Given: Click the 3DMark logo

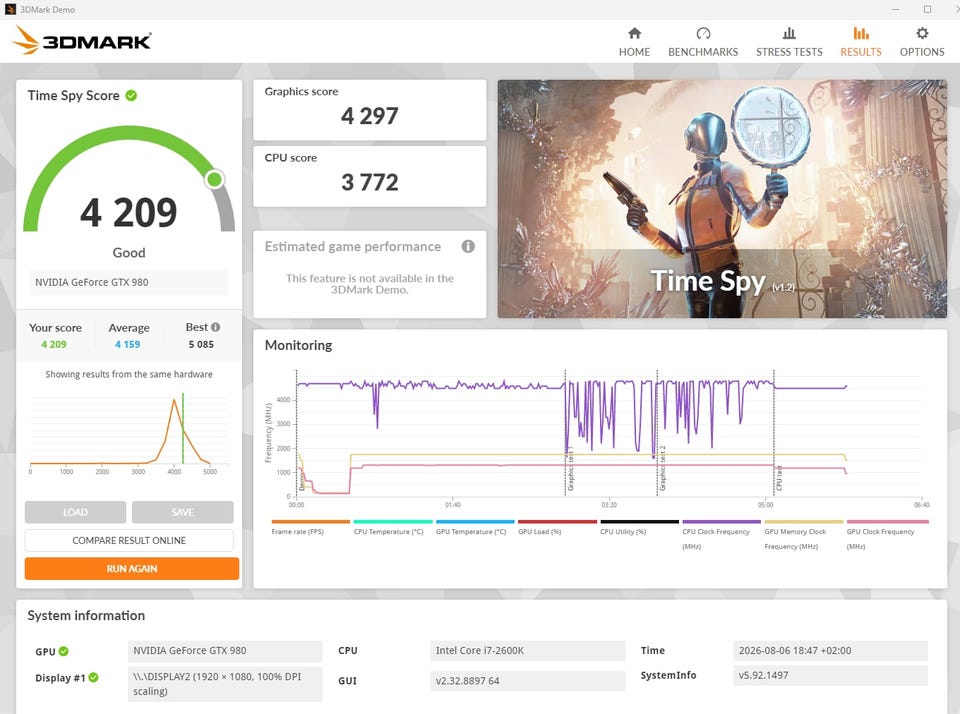Looking at the screenshot, I should 81,40.
